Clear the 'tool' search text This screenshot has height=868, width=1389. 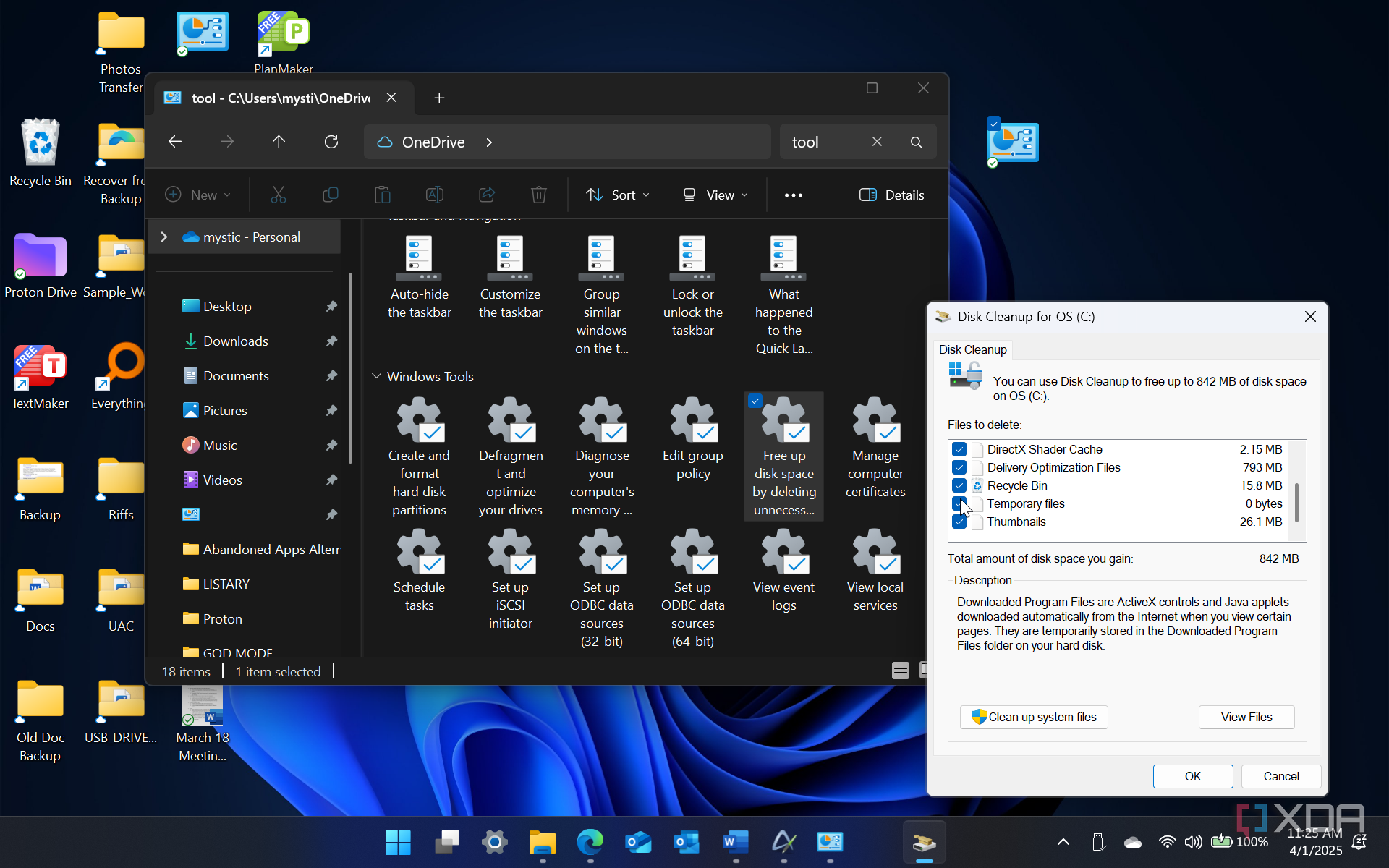[877, 142]
